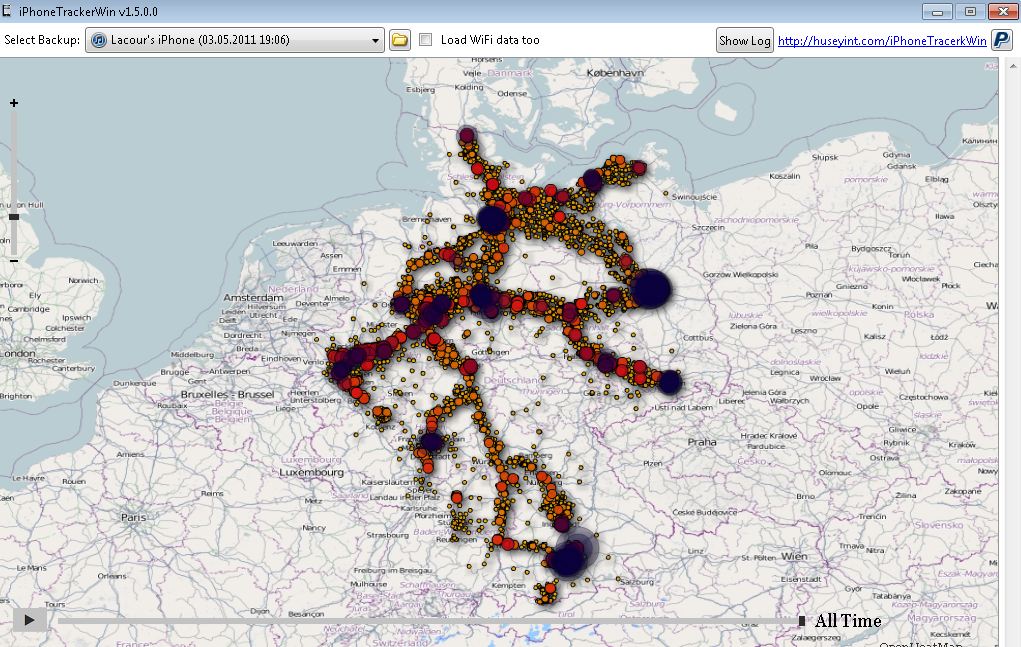This screenshot has height=647, width=1021.
Task: Click 'Amsterdam' label on the map
Action: pyautogui.click(x=253, y=297)
